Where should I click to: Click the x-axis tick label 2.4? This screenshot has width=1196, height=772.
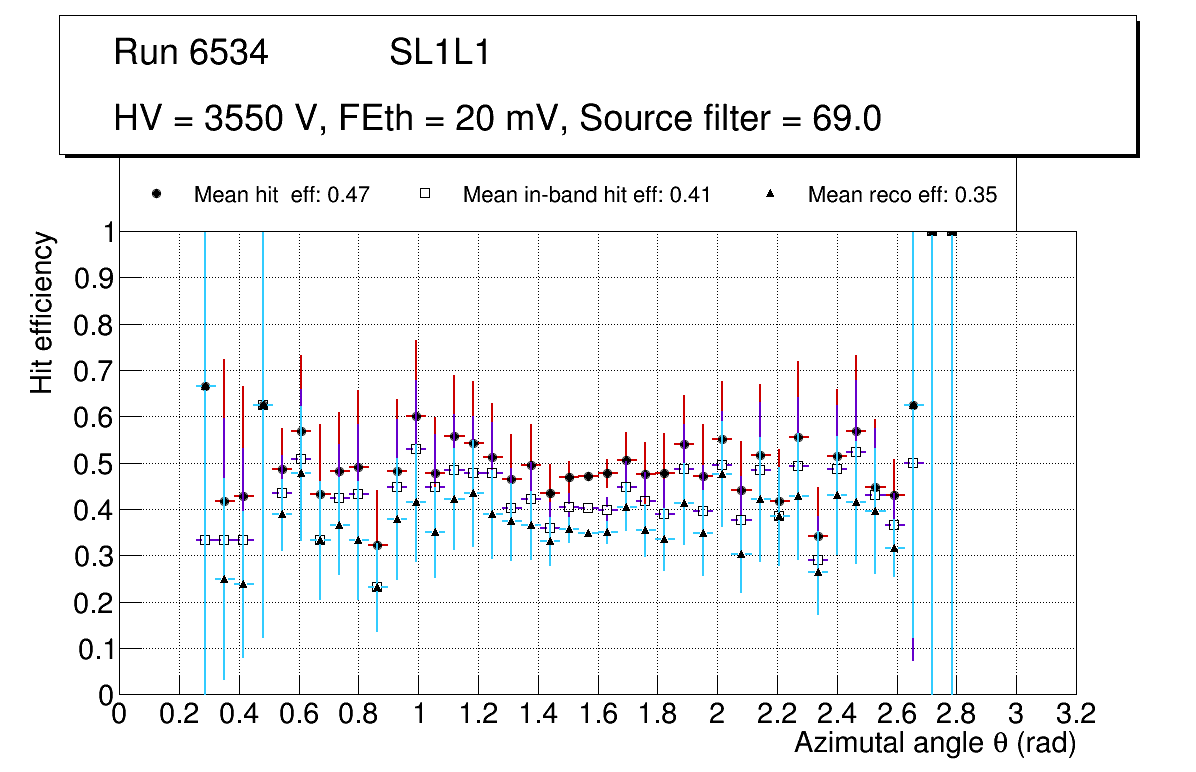point(836,714)
